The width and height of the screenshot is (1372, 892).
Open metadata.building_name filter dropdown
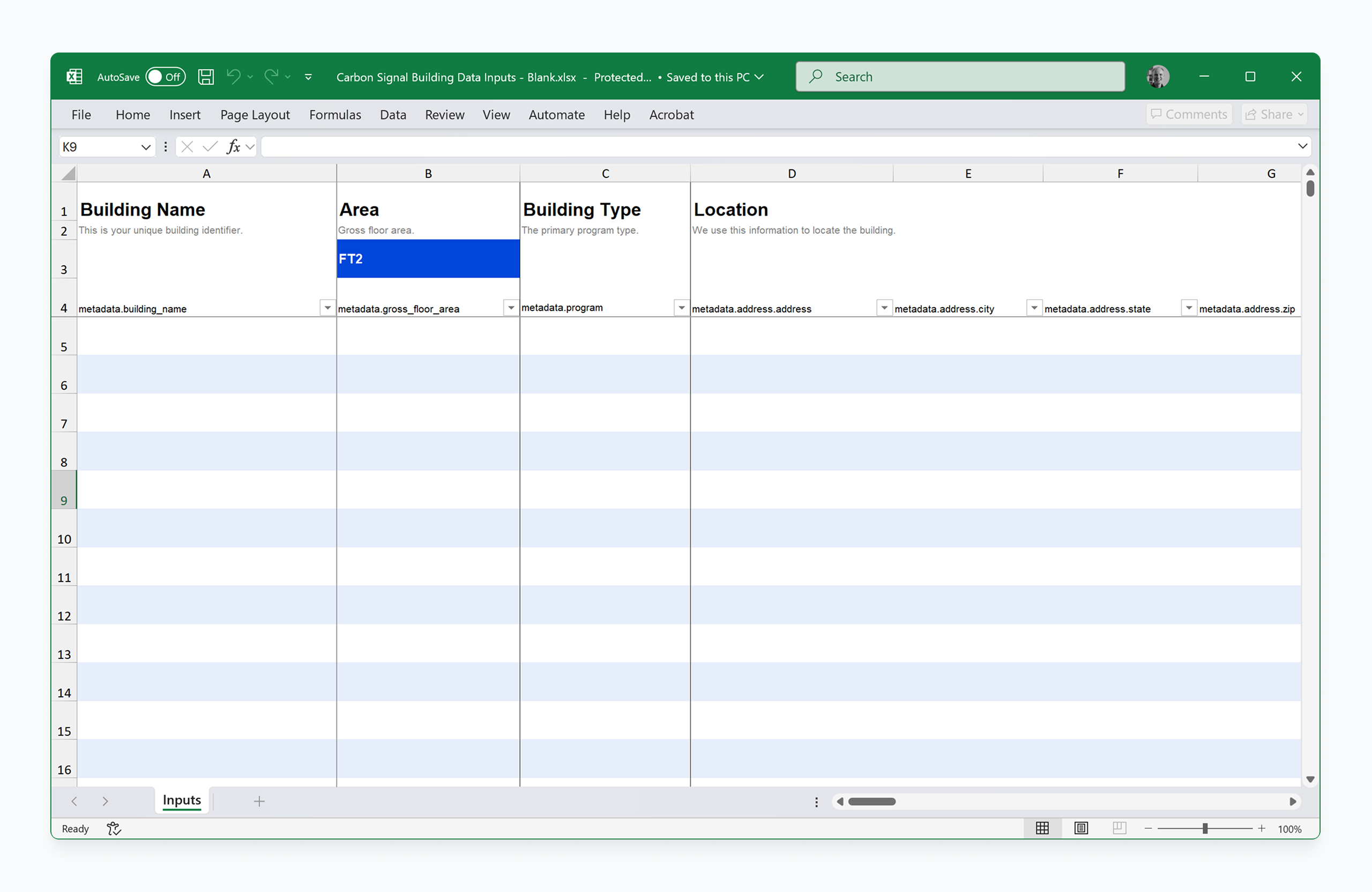pos(327,308)
